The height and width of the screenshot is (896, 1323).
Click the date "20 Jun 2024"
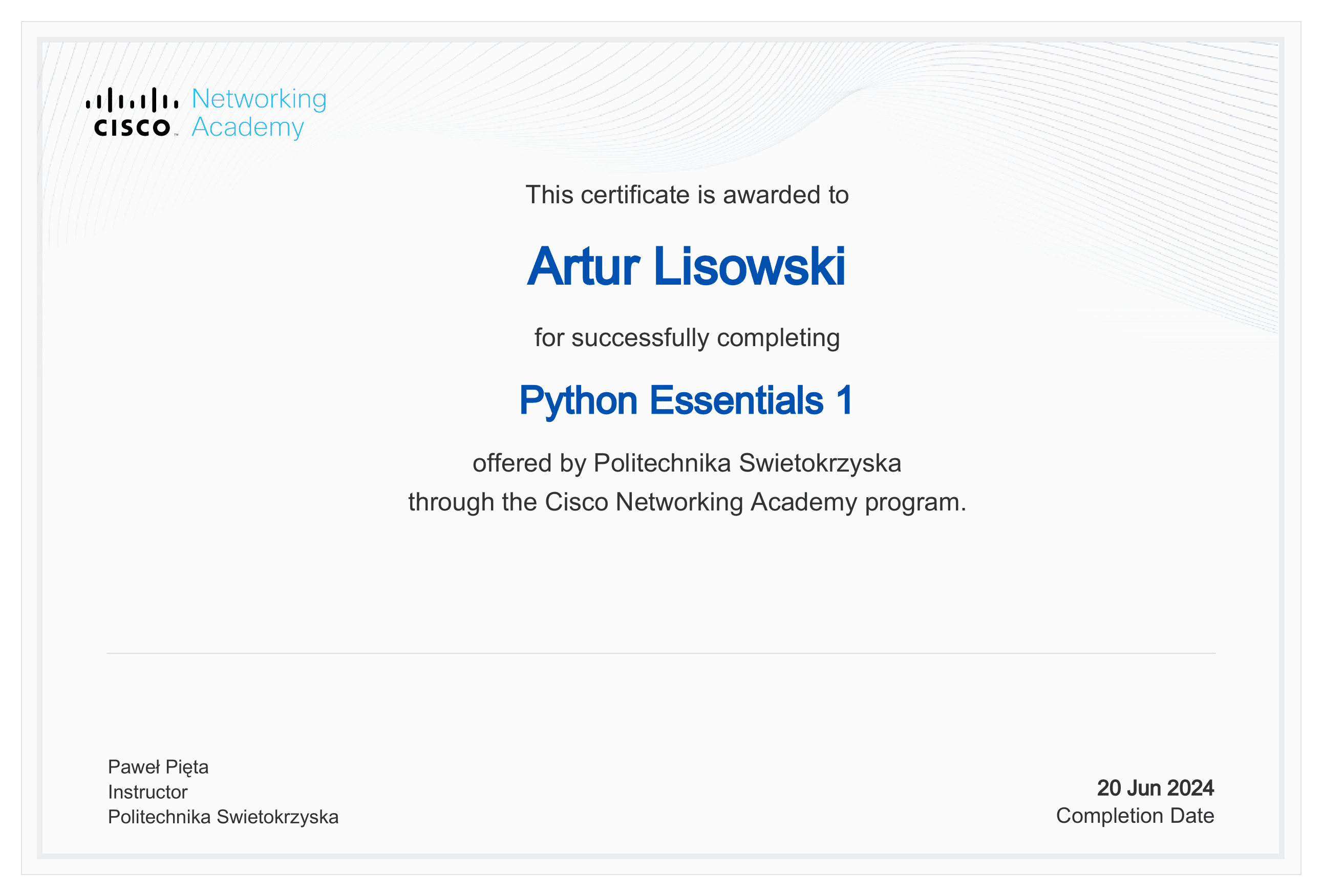click(x=1156, y=788)
